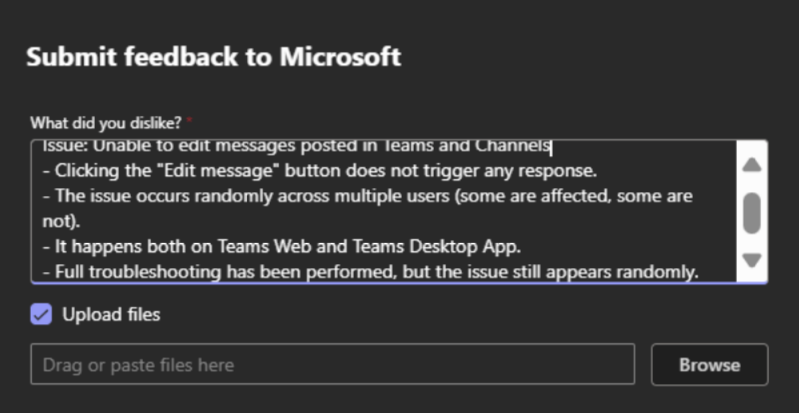The image size is (799, 413).
Task: Click the feedback box scrollbar thumb
Action: (x=752, y=213)
